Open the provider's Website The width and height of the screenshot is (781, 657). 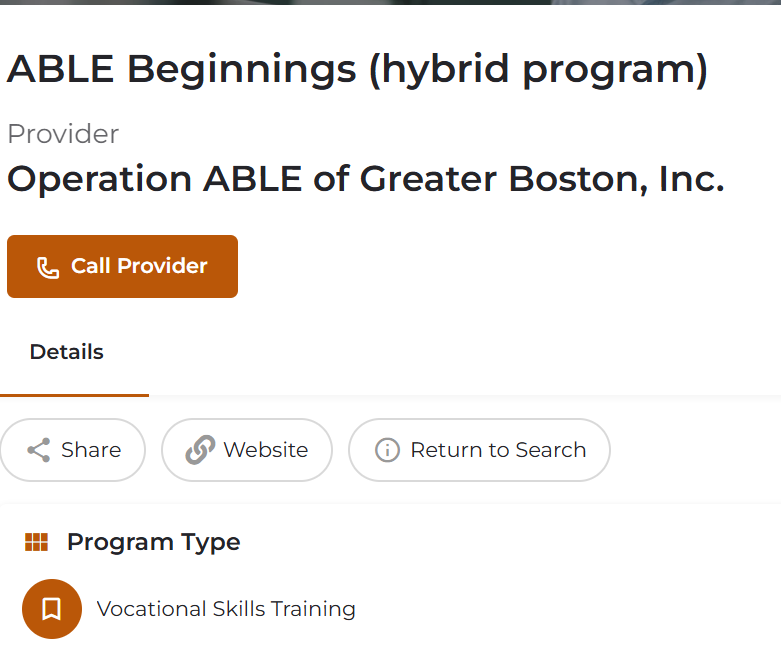(x=247, y=450)
